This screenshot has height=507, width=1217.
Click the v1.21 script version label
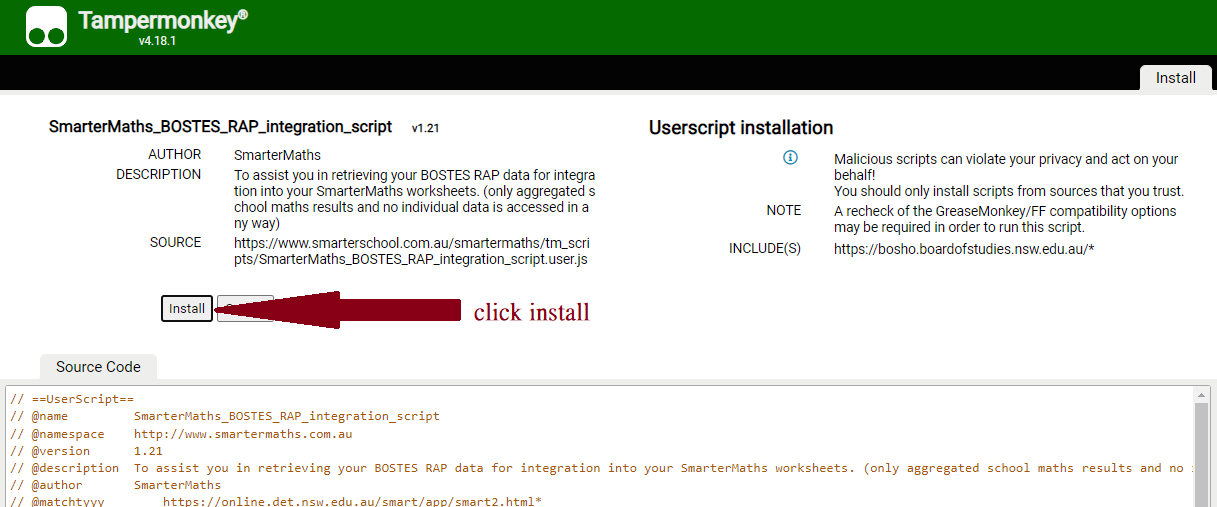pyautogui.click(x=425, y=129)
